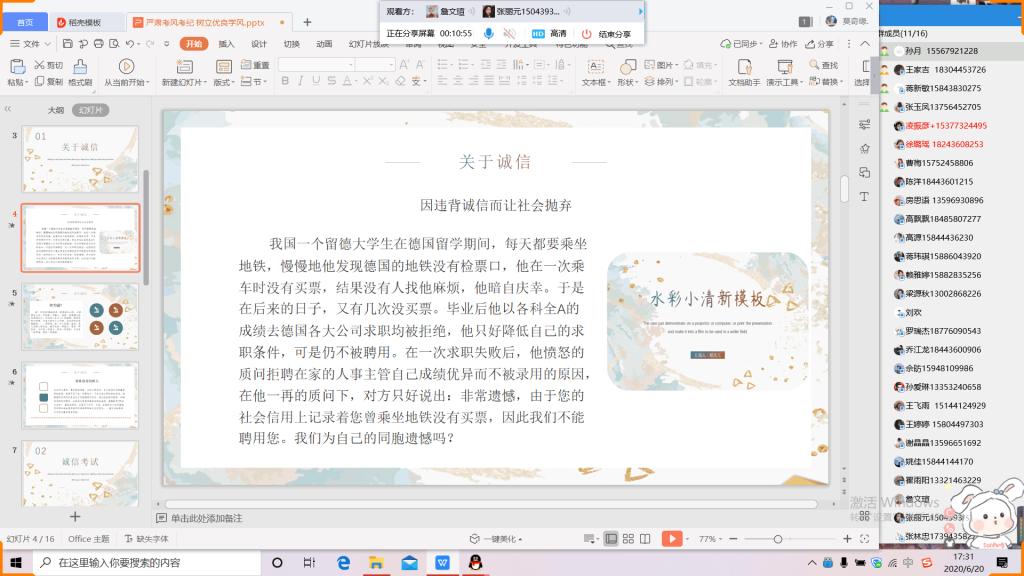Open the Shapes (形状) tool
This screenshot has height=576, width=1024.
[x=627, y=72]
